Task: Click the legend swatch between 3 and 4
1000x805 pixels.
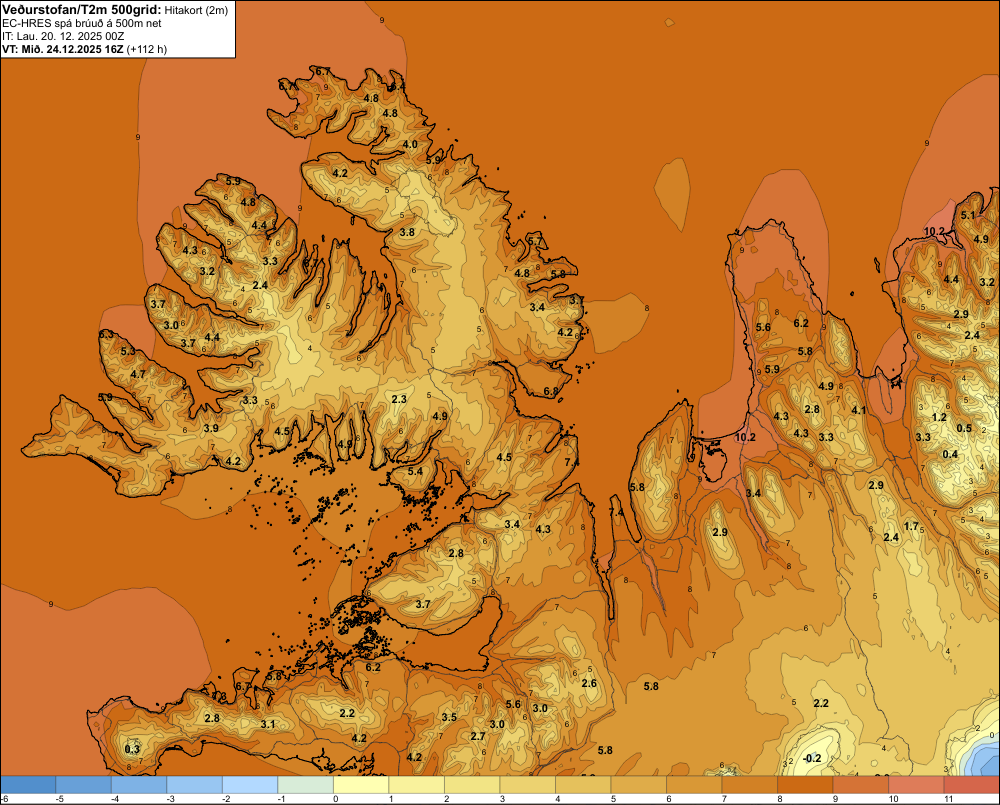Action: pyautogui.click(x=528, y=785)
